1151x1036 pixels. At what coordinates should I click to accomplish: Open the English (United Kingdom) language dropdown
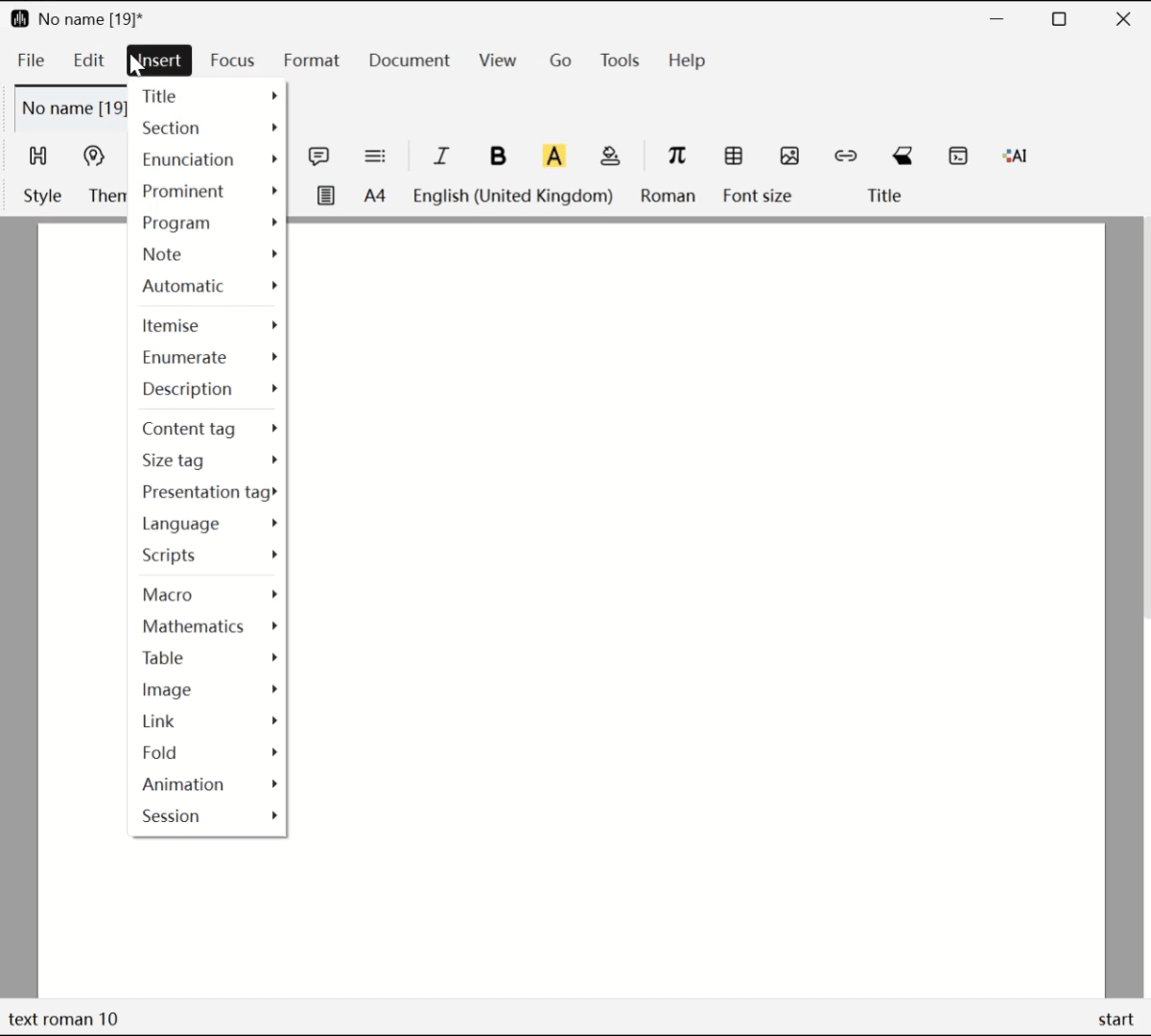coord(512,196)
